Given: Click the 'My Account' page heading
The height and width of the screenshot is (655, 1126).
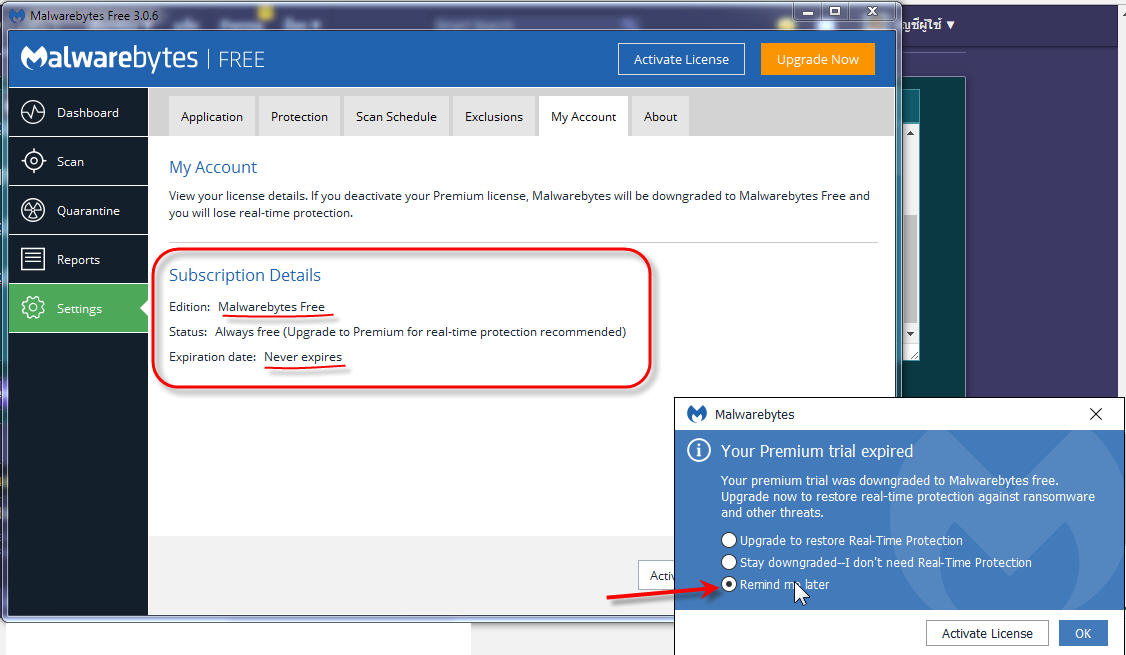Looking at the screenshot, I should (213, 167).
